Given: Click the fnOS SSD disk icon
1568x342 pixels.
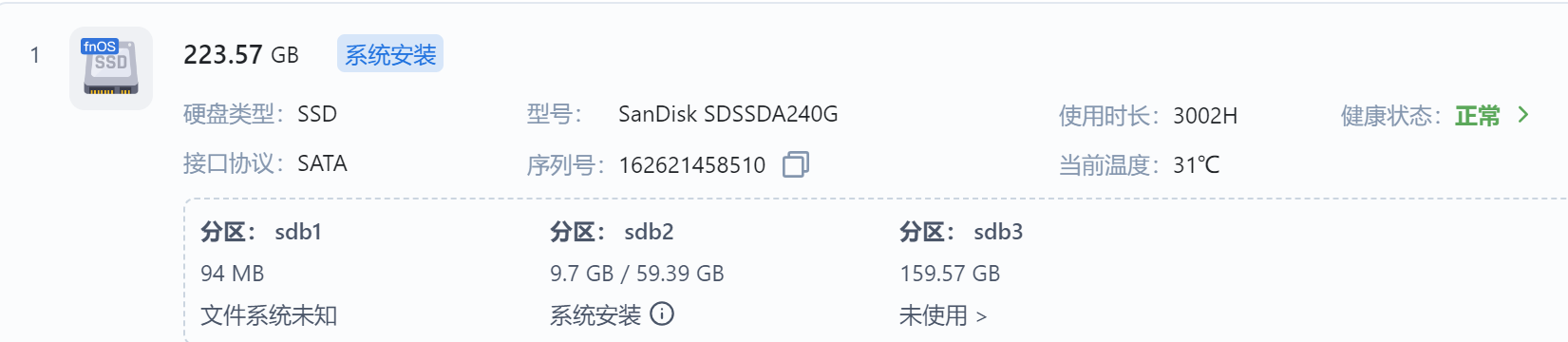Looking at the screenshot, I should pyautogui.click(x=111, y=68).
